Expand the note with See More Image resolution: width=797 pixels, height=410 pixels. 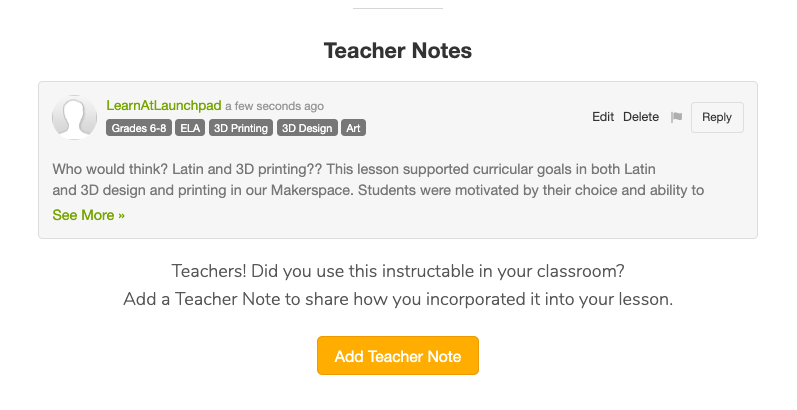pyautogui.click(x=89, y=215)
